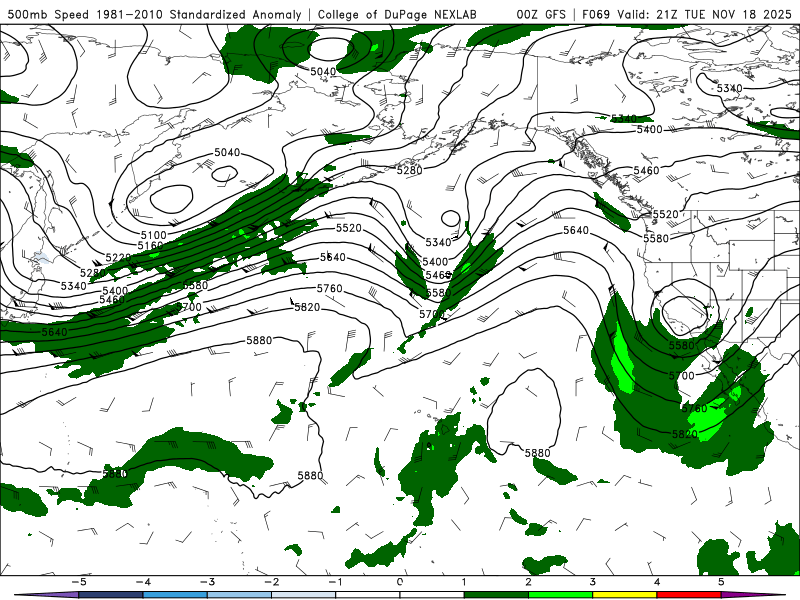The image size is (800, 600).
Task: Click the colorbar tick label "-2"
Action: click(x=271, y=582)
